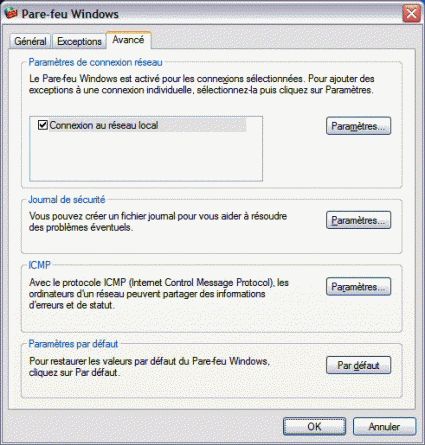Open Paramètres in the ICMP section
Image resolution: width=425 pixels, height=445 pixels.
(358, 287)
